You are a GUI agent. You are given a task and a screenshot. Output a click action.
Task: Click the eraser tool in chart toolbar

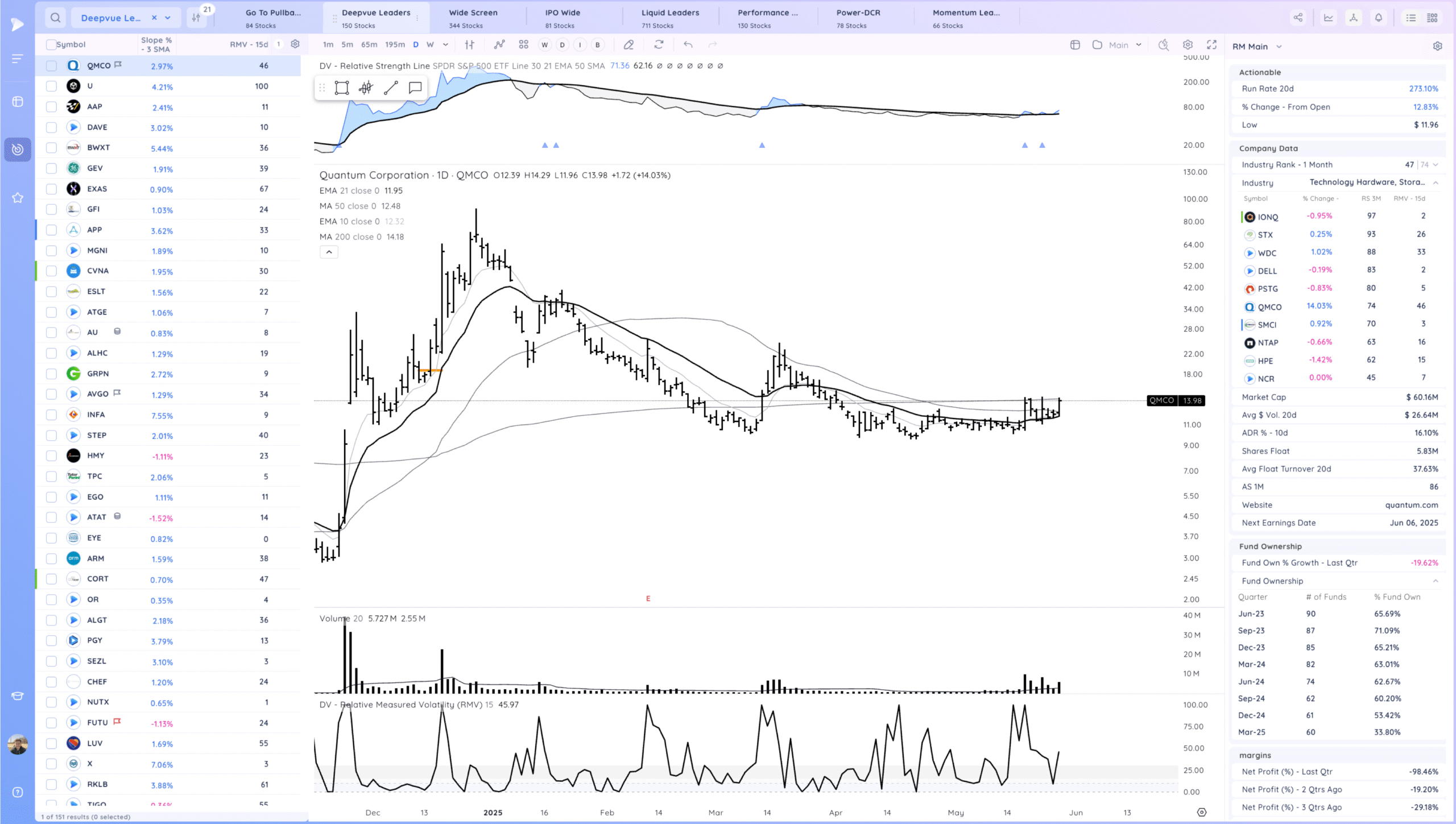[628, 45]
